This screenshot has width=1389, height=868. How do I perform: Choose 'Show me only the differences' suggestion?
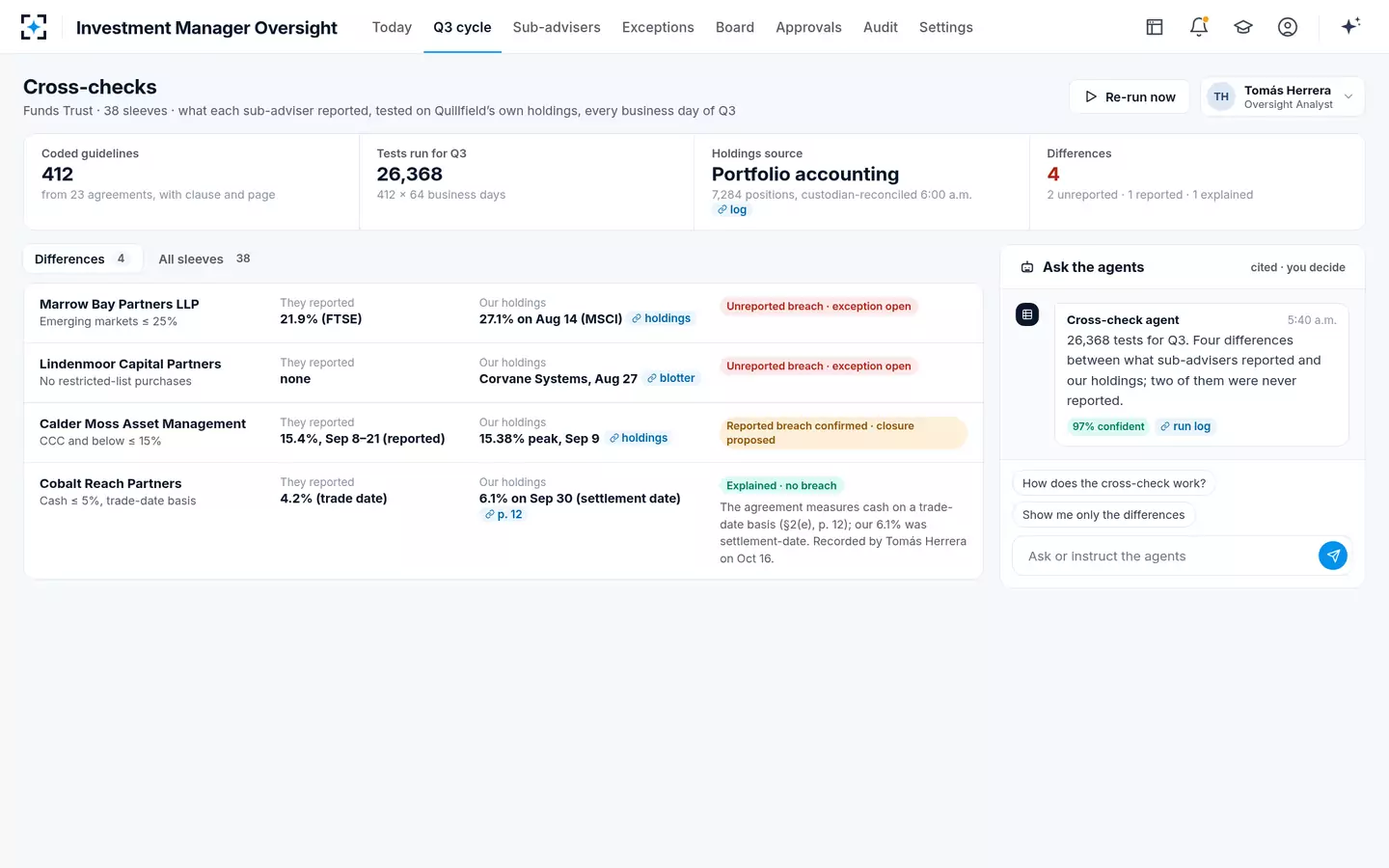point(1103,514)
